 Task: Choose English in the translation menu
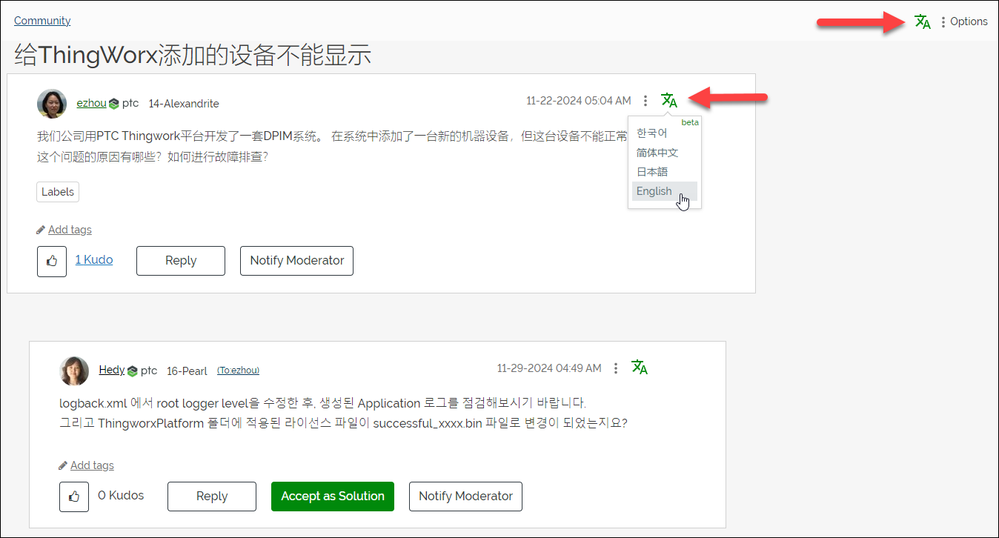pyautogui.click(x=664, y=191)
